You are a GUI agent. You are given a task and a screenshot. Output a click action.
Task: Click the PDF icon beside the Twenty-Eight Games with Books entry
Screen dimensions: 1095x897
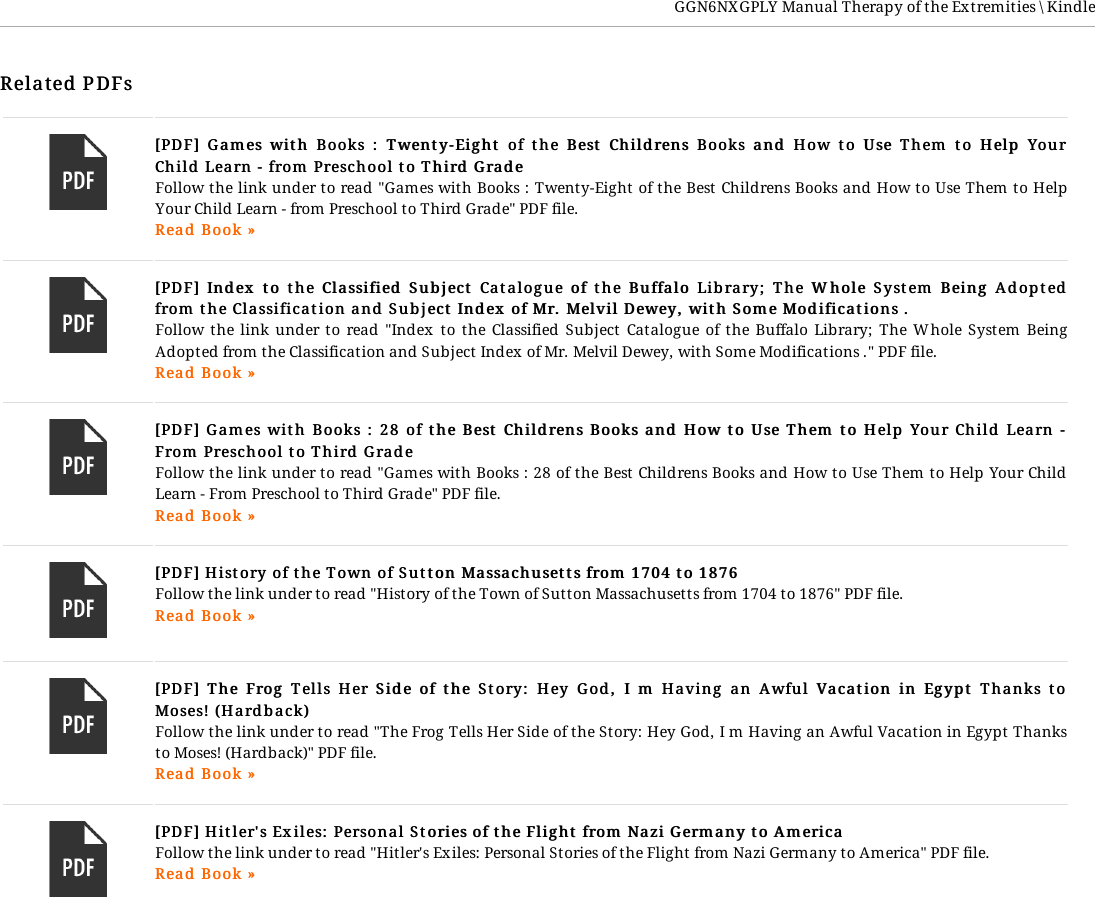[x=78, y=172]
